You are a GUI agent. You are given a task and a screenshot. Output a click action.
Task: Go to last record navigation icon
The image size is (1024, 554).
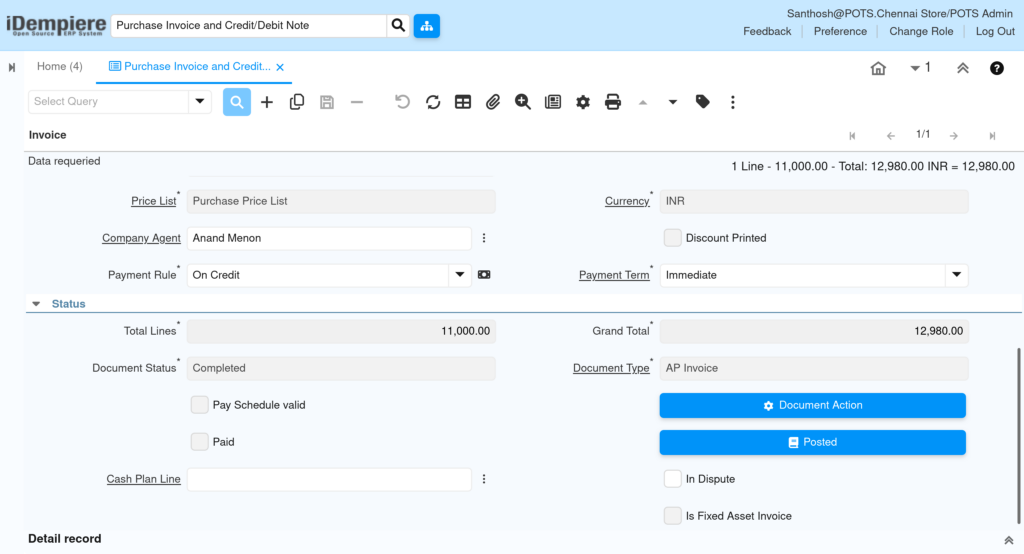coord(992,136)
